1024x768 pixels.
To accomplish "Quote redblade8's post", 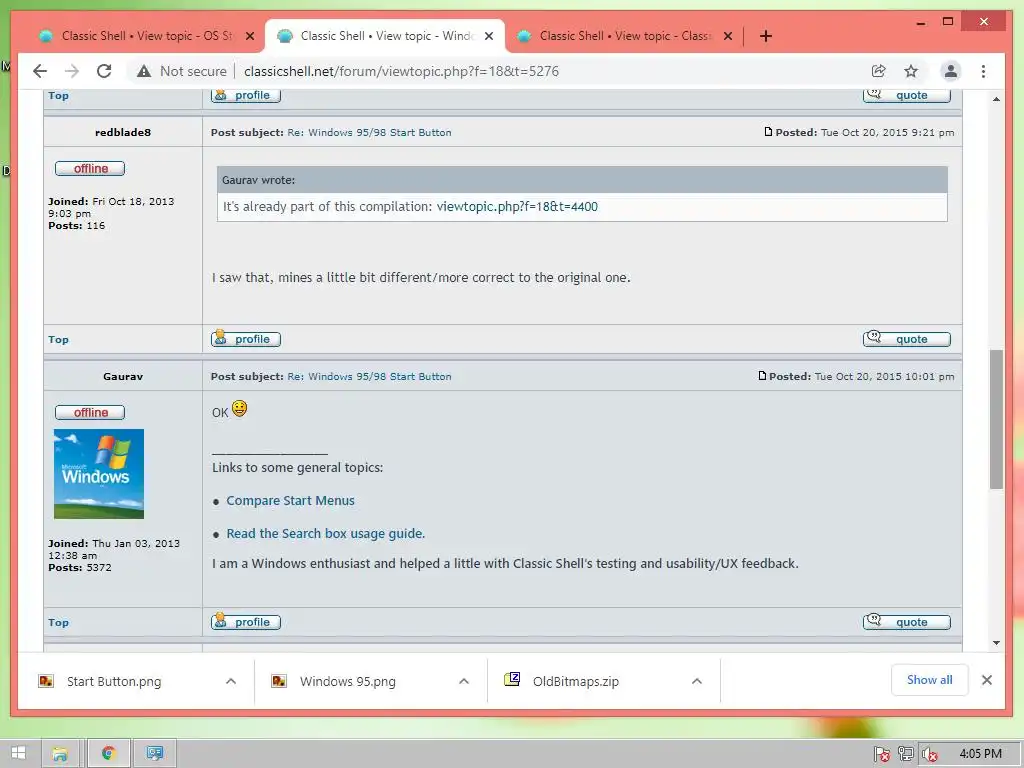I will [x=906, y=339].
